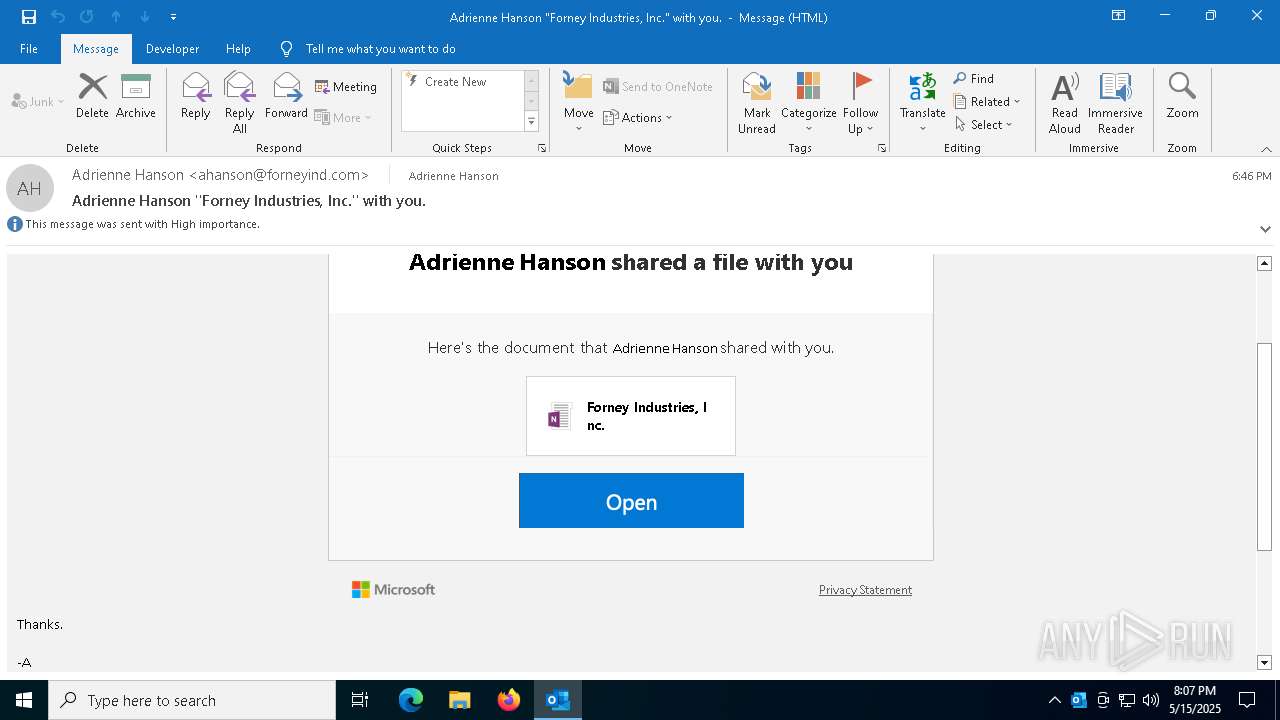Translate the message
The height and width of the screenshot is (720, 1280).
tap(923, 102)
